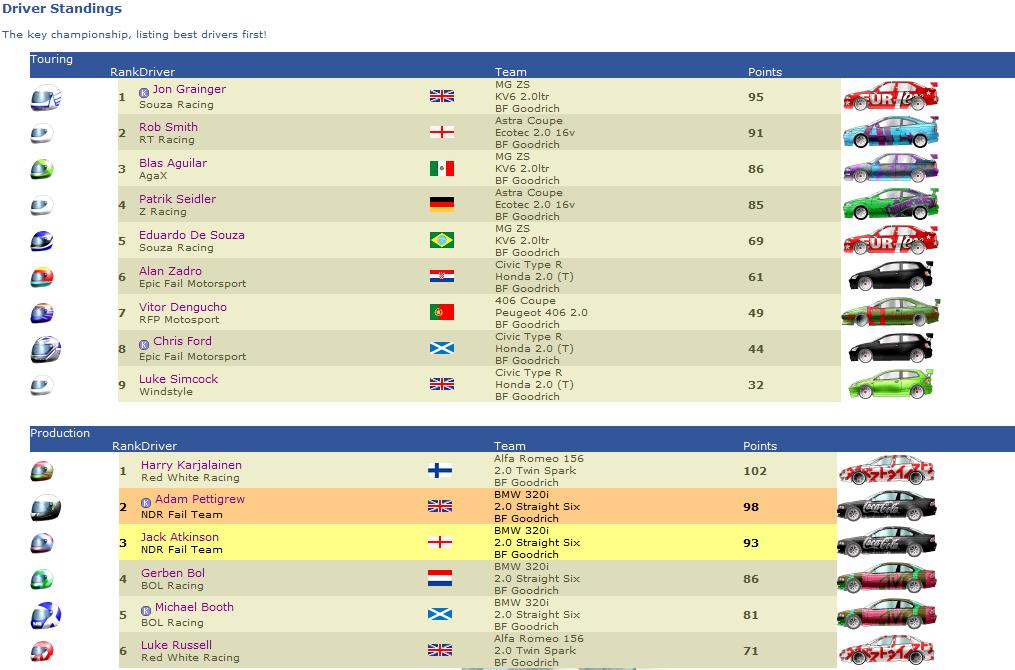Viewport: 1015px width, 670px height.
Task: Click 'Peugeot 406 2.0' engine text
Action: click(x=541, y=313)
